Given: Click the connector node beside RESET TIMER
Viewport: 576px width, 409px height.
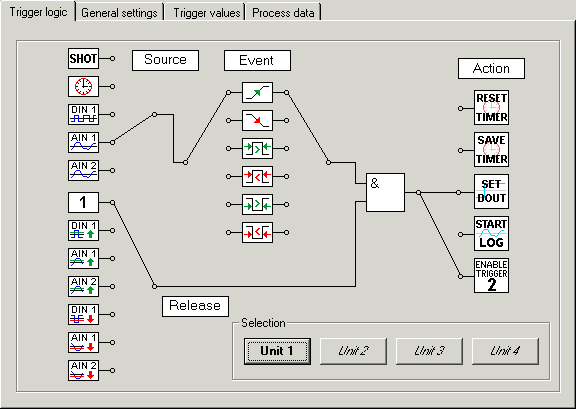Looking at the screenshot, I should point(460,108).
